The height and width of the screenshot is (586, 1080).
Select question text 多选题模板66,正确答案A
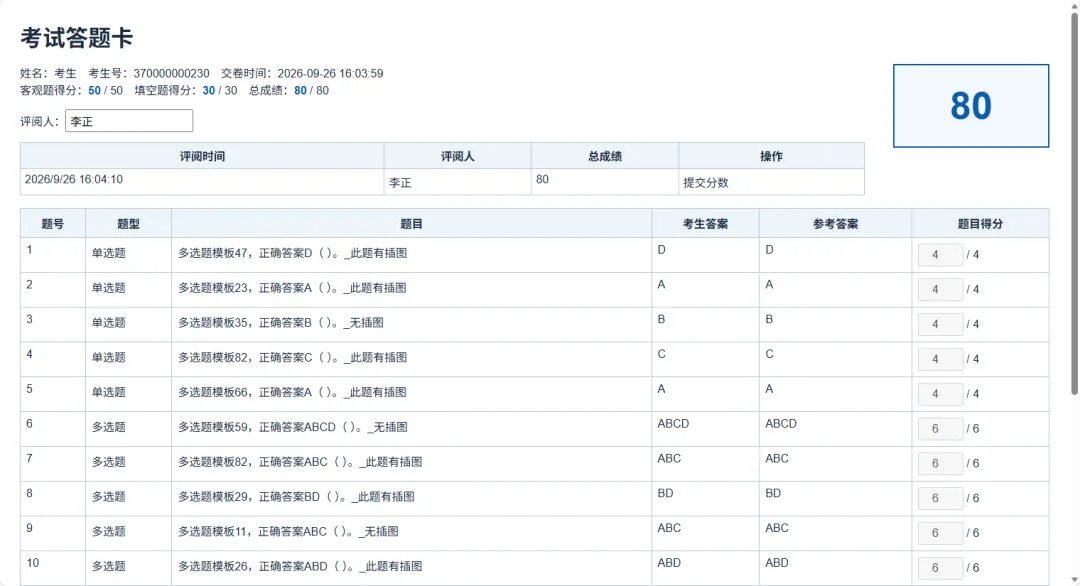[x=245, y=393]
